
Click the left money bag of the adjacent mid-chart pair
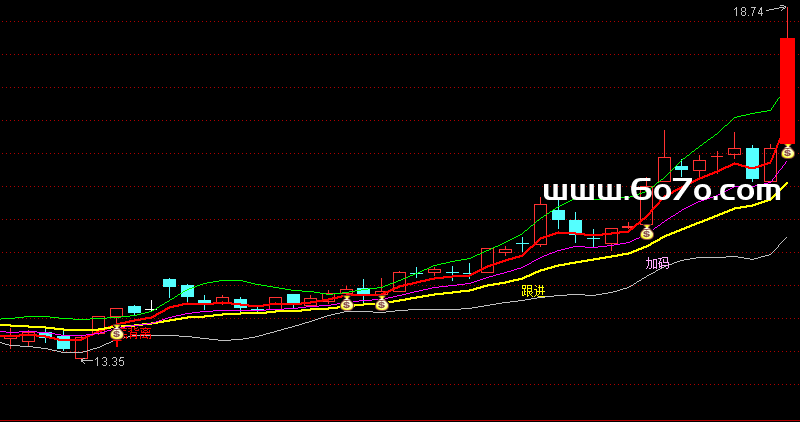click(x=347, y=304)
